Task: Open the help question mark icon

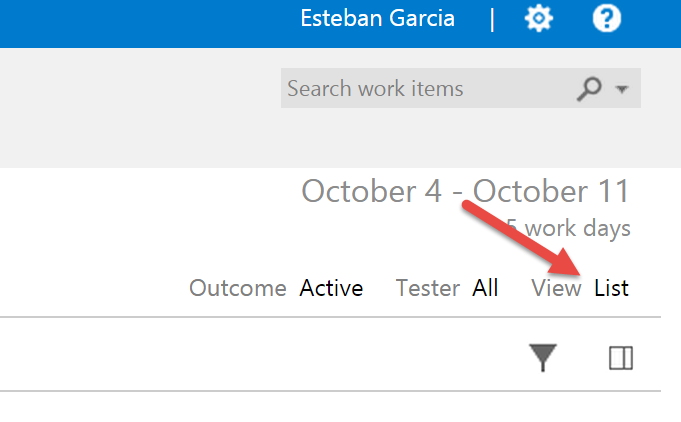Action: click(x=607, y=19)
